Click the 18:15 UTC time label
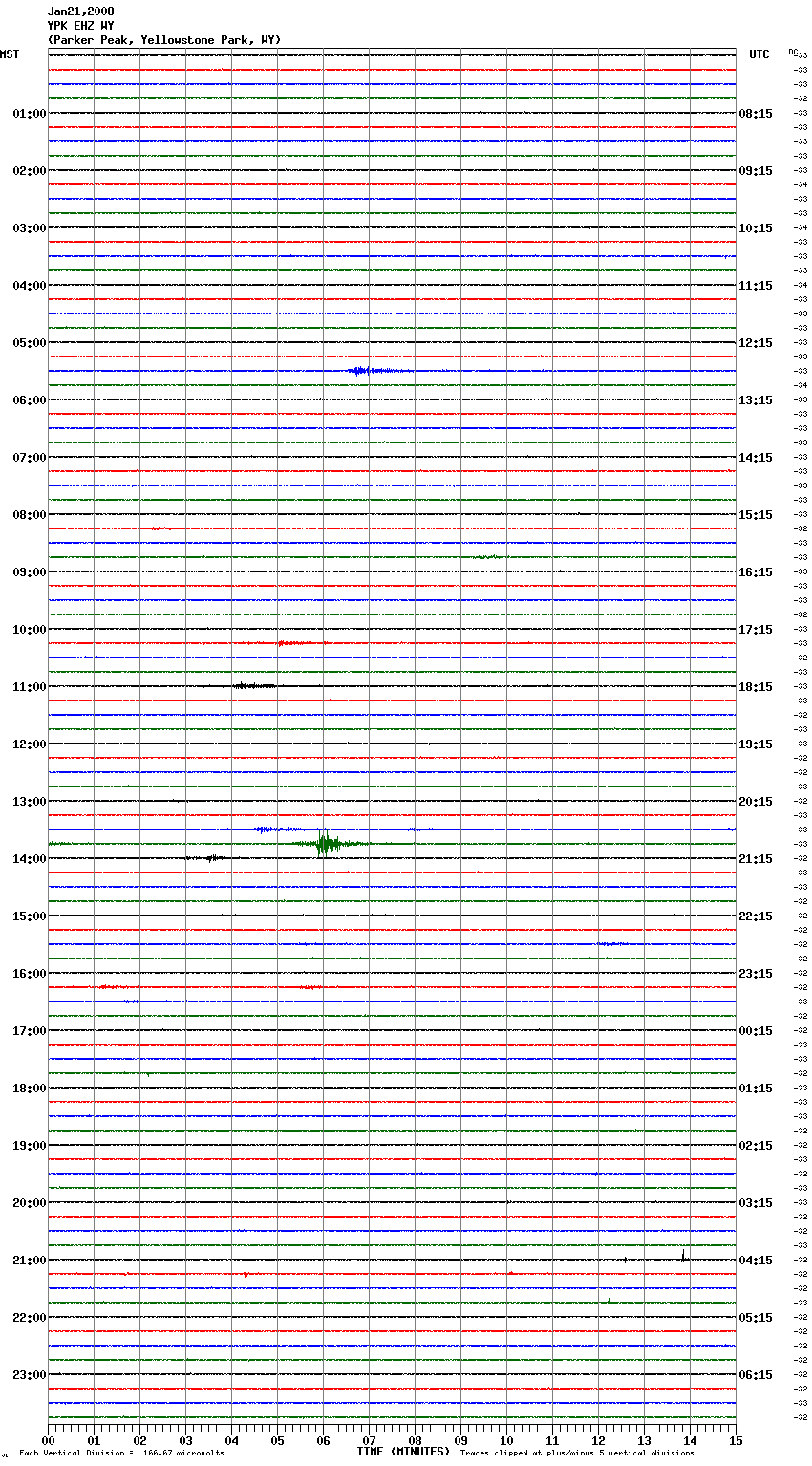This screenshot has height=1466, width=812. tap(756, 687)
